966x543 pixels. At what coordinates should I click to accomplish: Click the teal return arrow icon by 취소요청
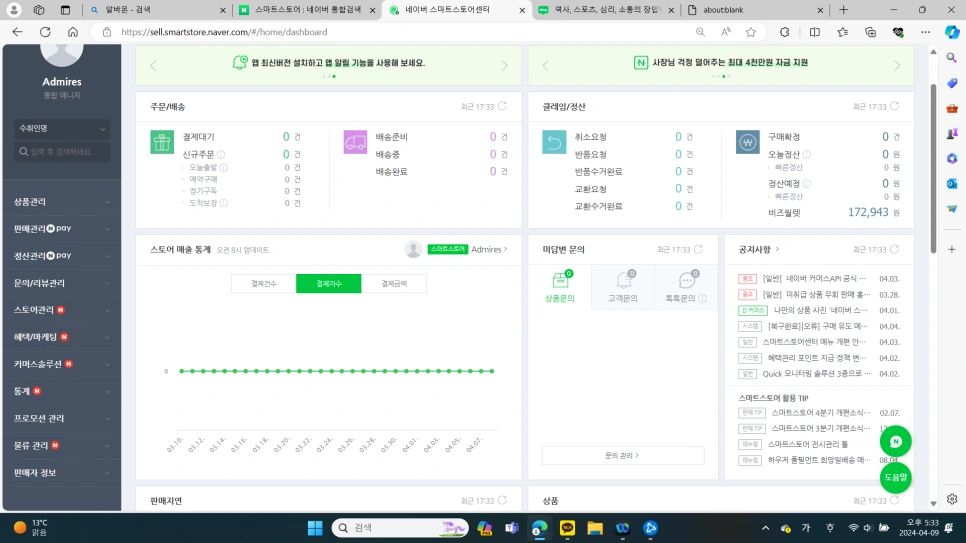pos(554,142)
